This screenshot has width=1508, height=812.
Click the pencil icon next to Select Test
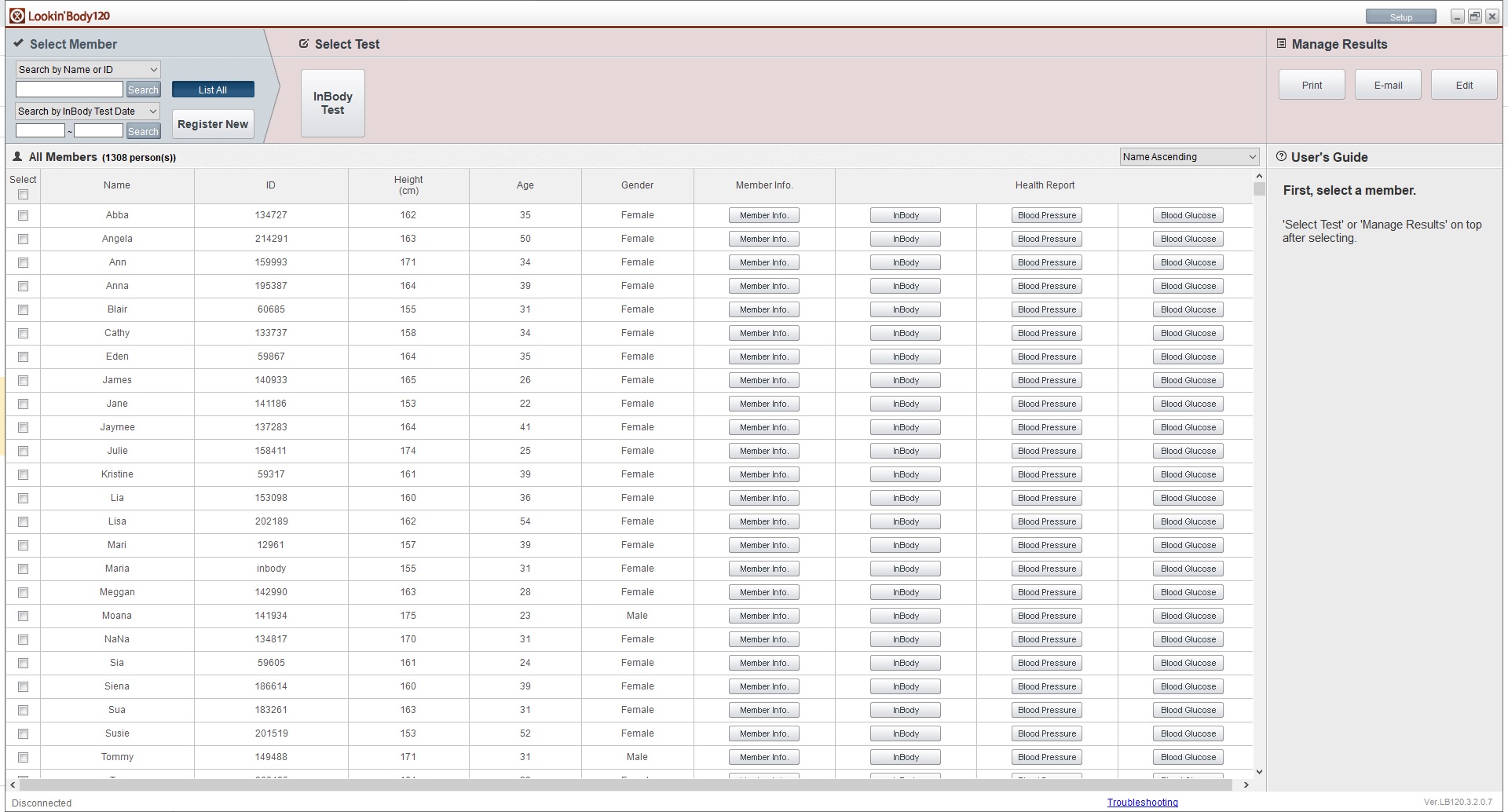[303, 44]
